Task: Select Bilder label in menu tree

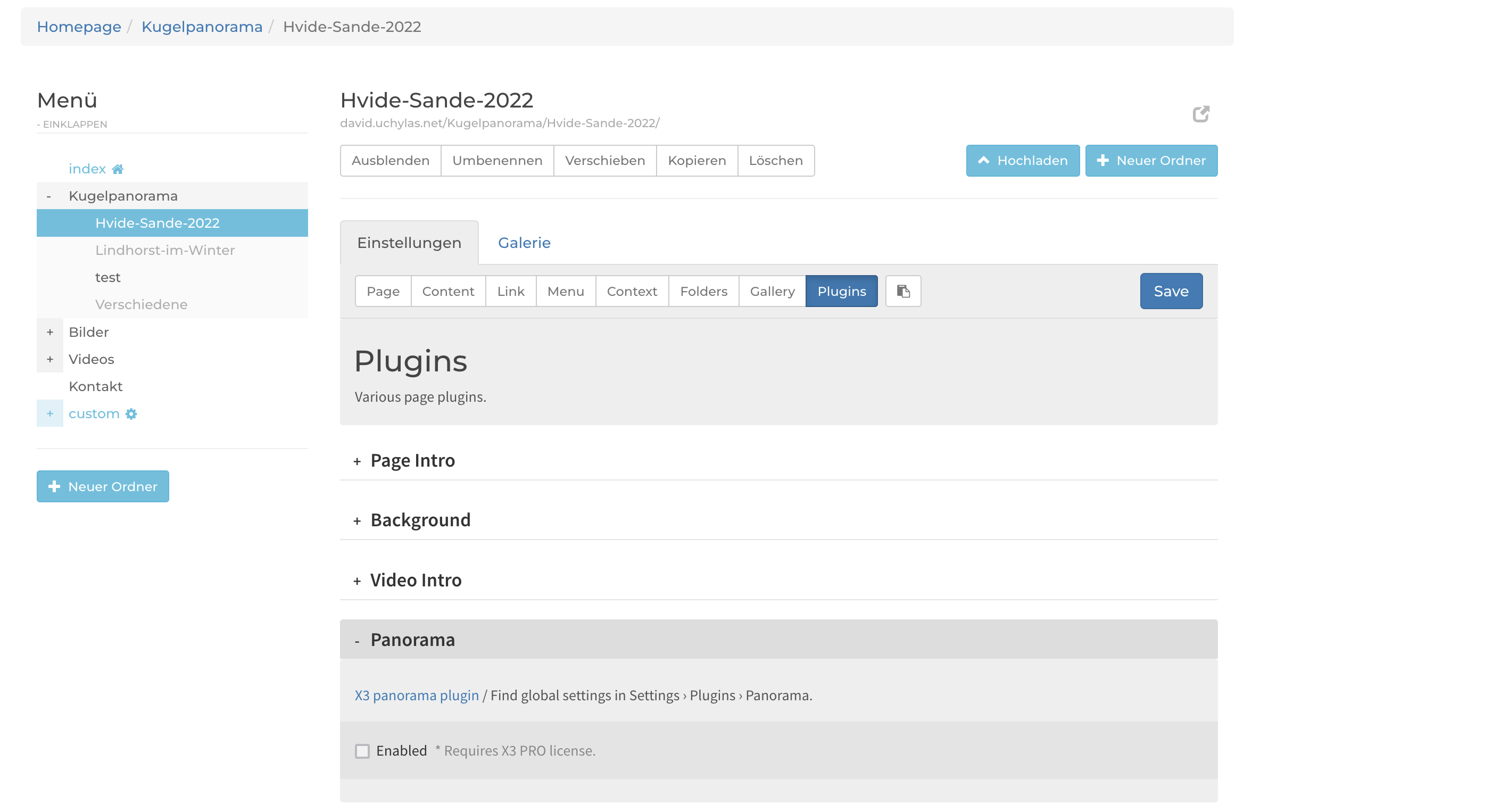Action: pos(88,332)
